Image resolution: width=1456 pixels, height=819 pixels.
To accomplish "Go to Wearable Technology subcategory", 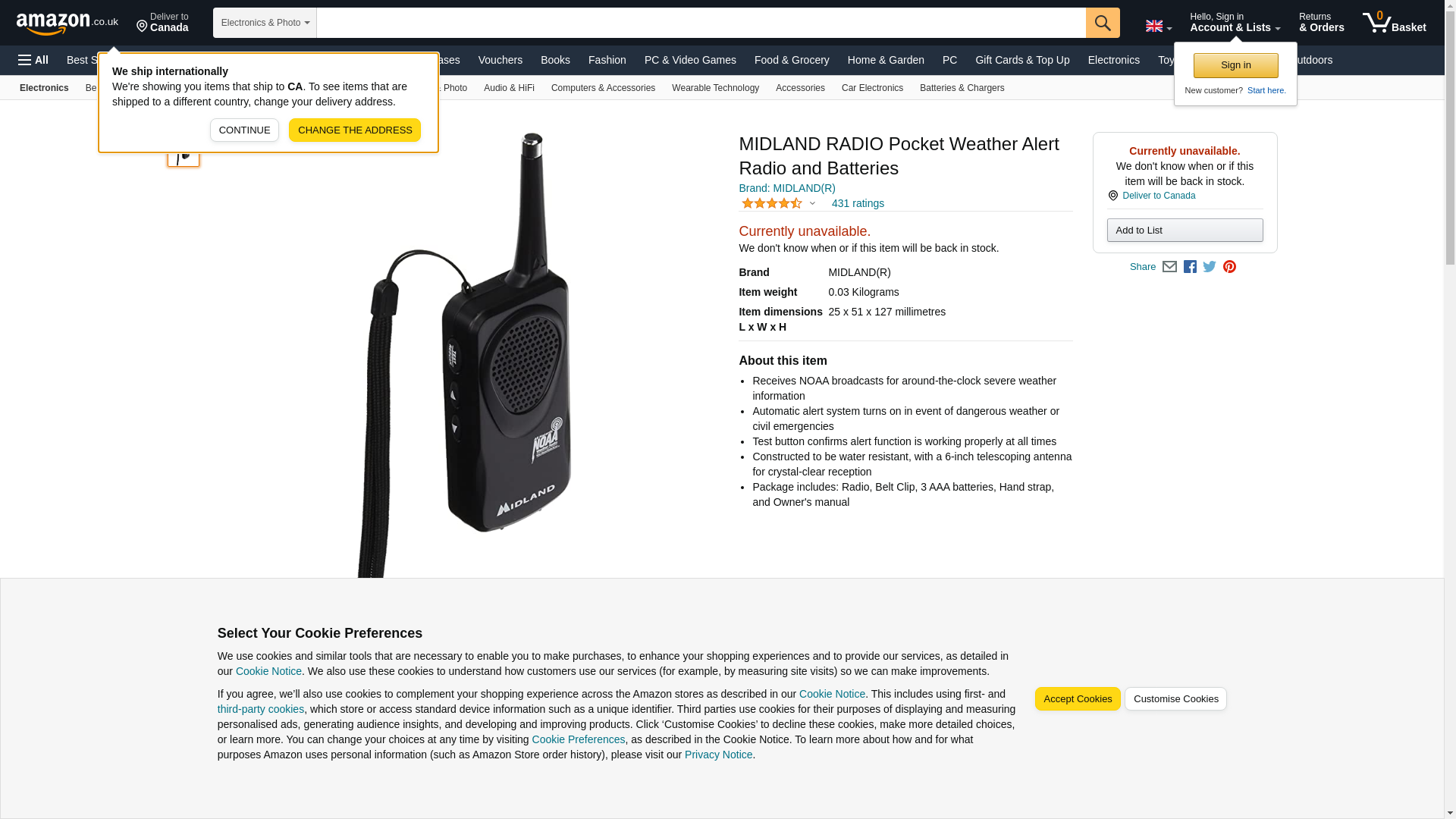I will pyautogui.click(x=715, y=88).
